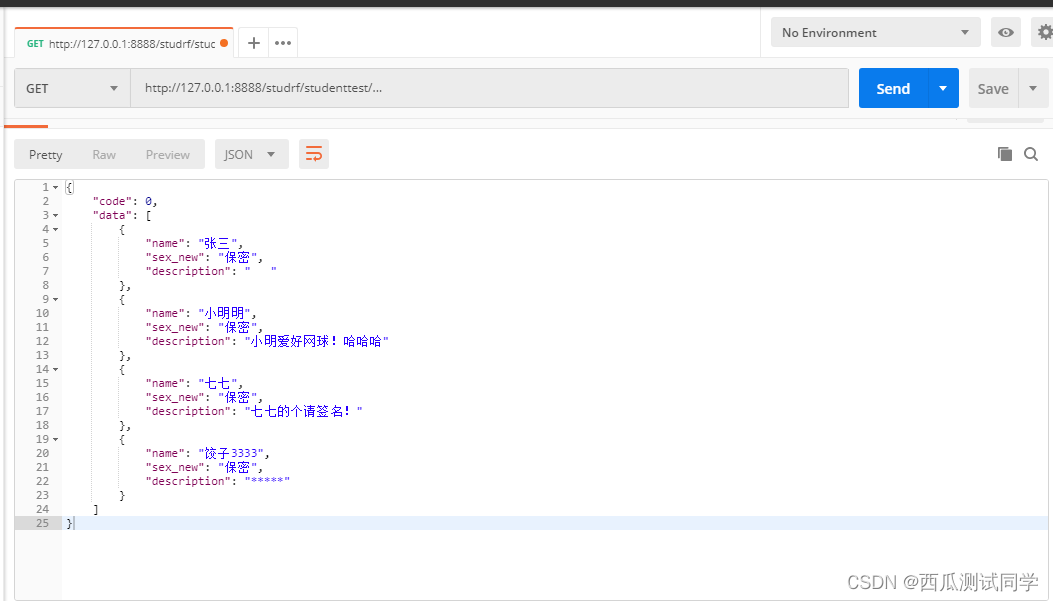This screenshot has height=601, width=1053.
Task: Click description 七七的个请签名！
Action: click(303, 411)
